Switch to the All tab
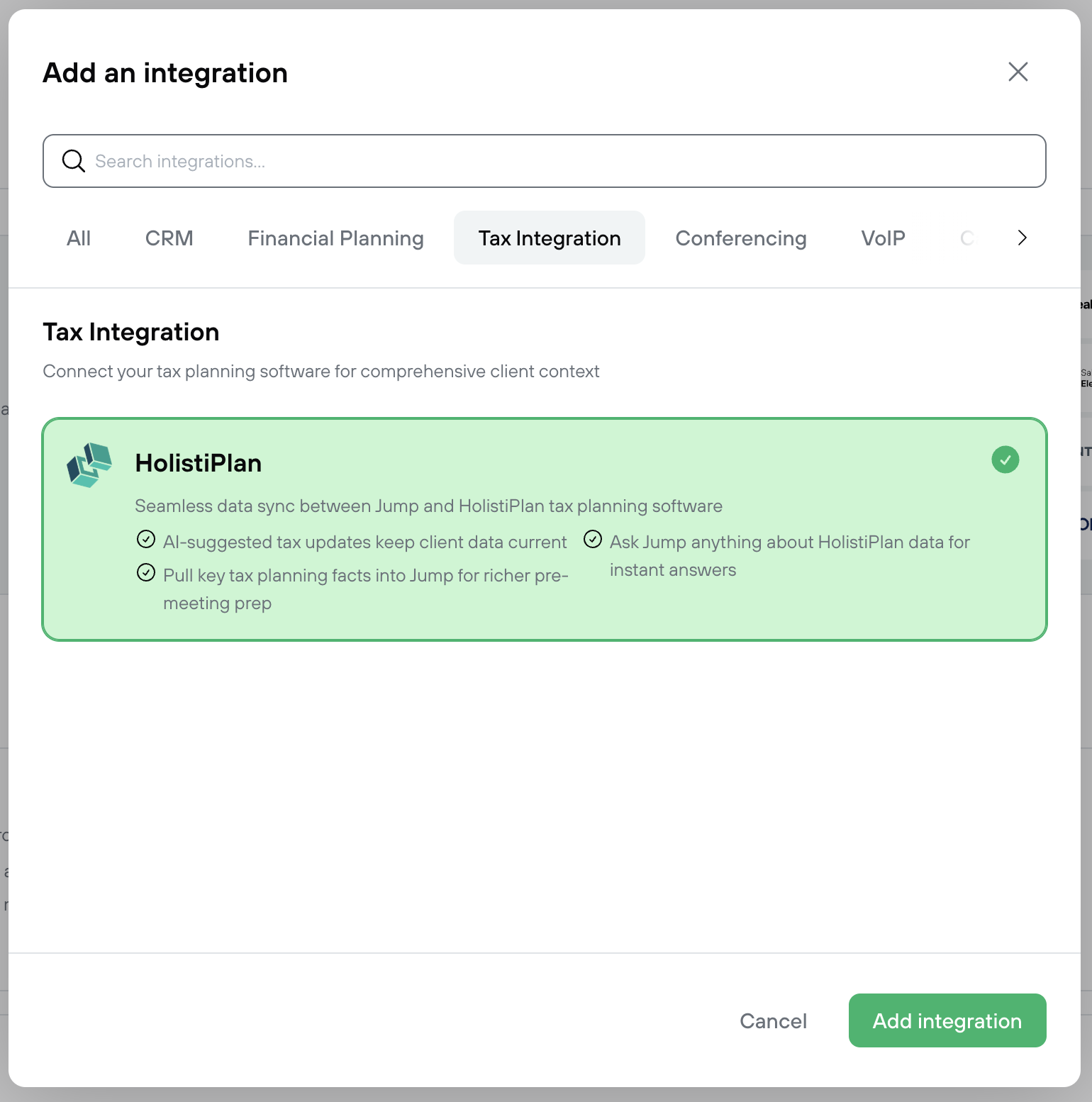 click(x=79, y=238)
